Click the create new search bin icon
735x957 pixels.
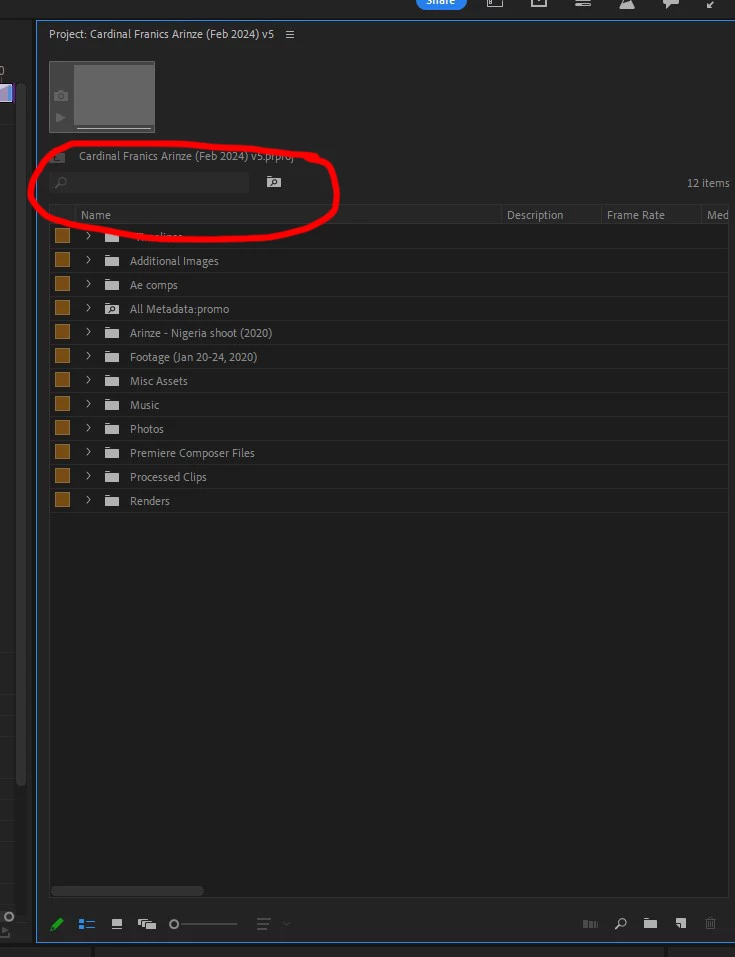(x=273, y=182)
